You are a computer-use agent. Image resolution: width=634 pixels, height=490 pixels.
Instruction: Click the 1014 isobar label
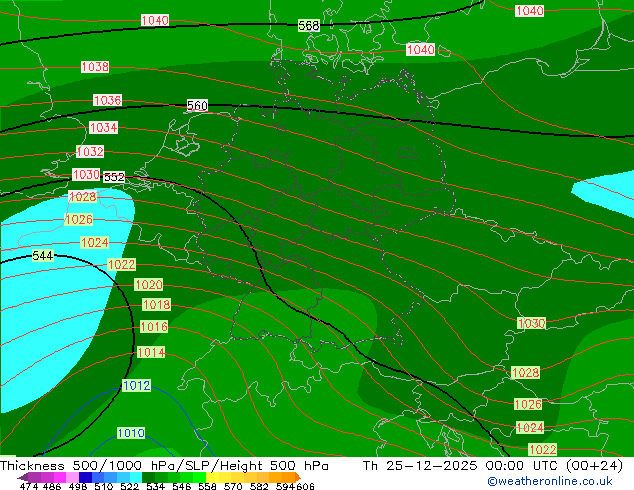151,352
